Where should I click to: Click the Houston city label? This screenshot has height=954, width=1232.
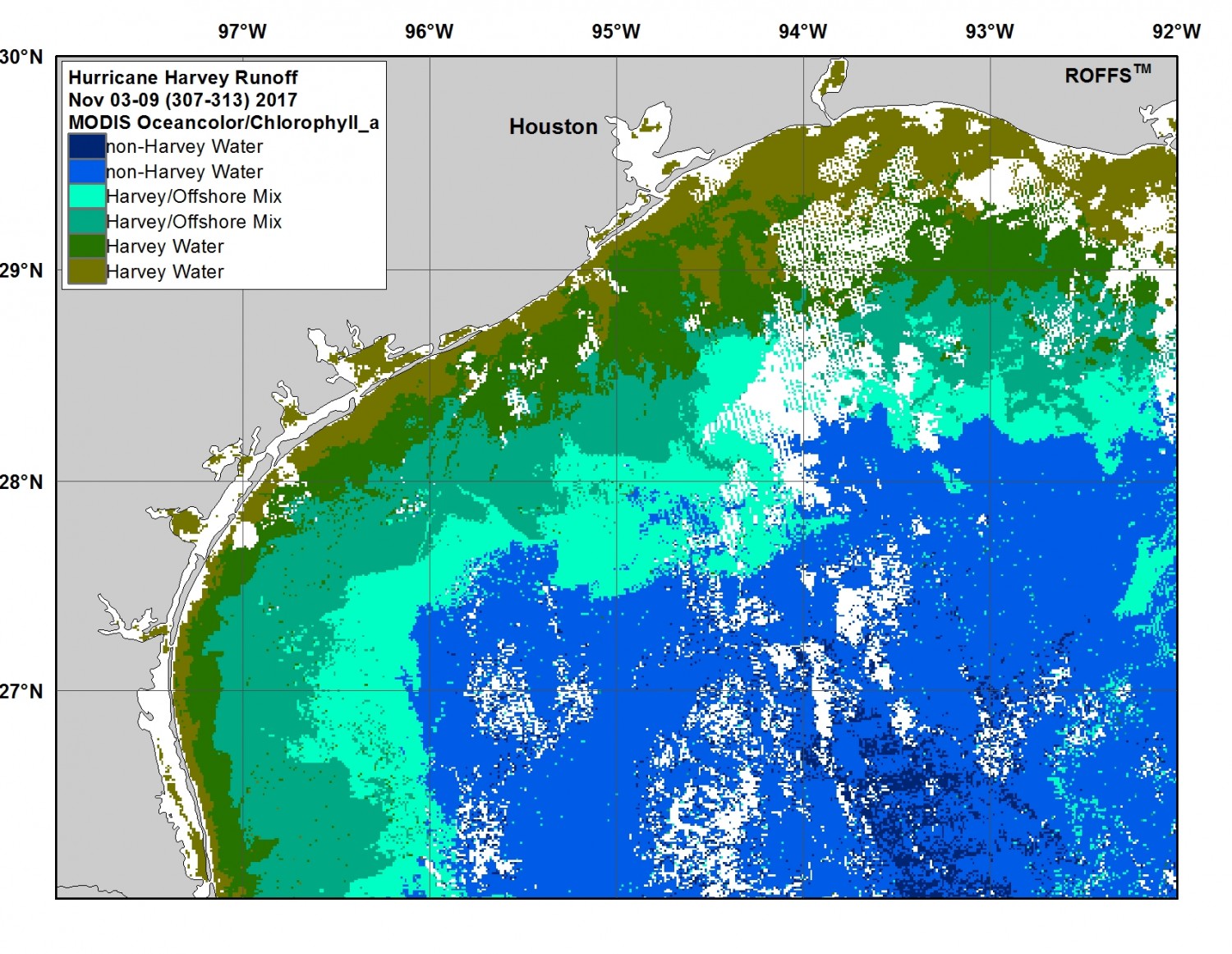[553, 127]
